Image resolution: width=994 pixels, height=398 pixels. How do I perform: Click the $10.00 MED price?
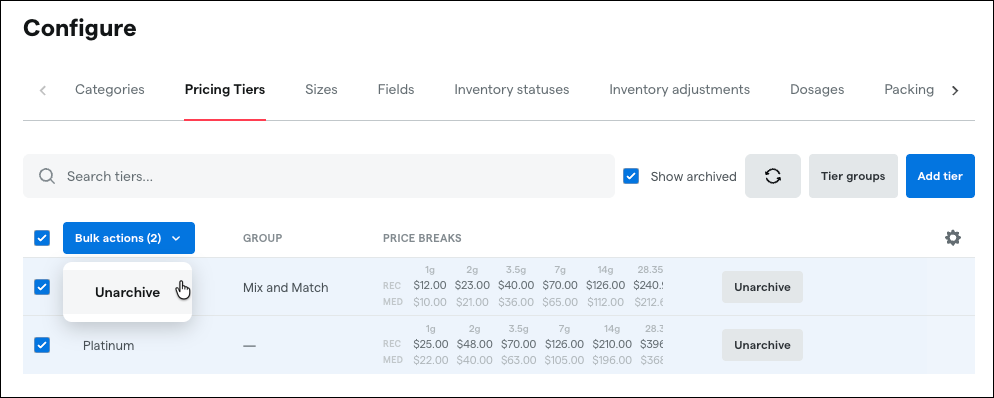[430, 302]
